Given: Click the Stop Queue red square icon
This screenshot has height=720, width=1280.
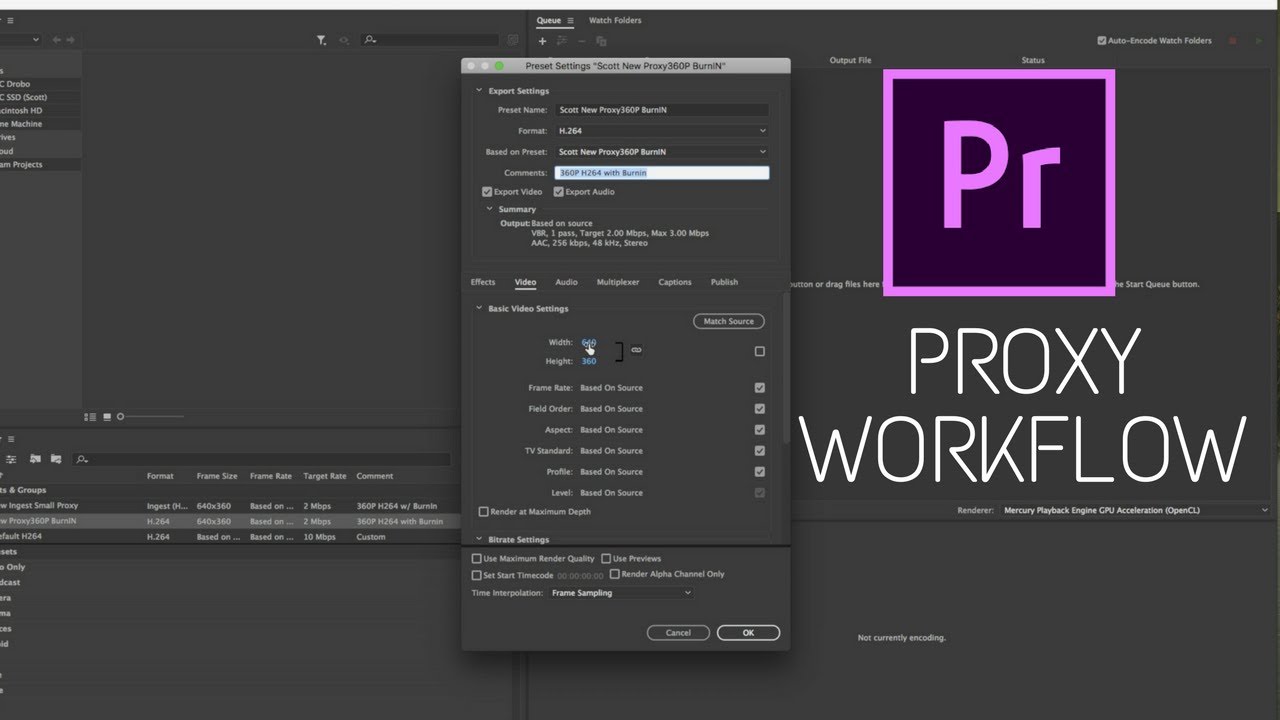Looking at the screenshot, I should click(x=1232, y=41).
